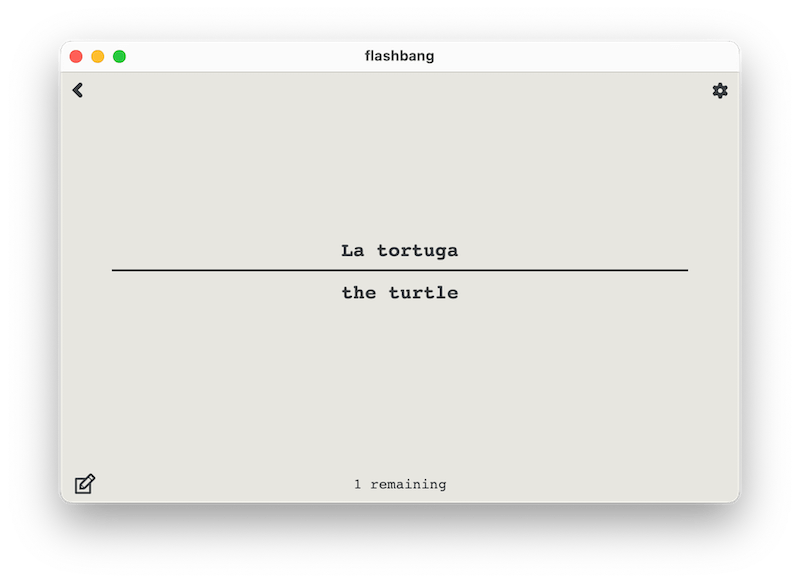Click the "La tortuga" card front text

[400, 250]
